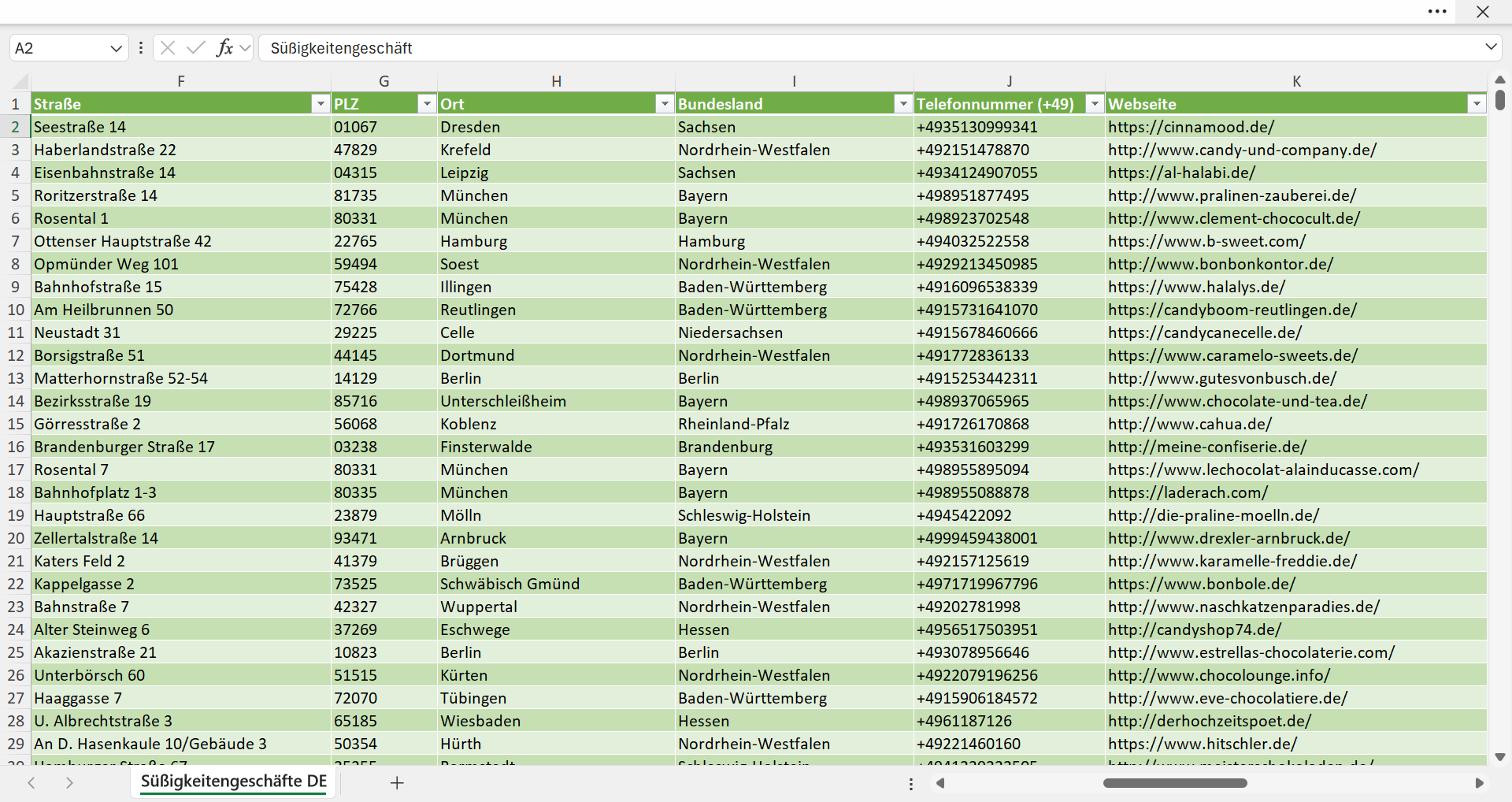
Task: Select cell containing Seestraße 14
Action: [x=181, y=127]
